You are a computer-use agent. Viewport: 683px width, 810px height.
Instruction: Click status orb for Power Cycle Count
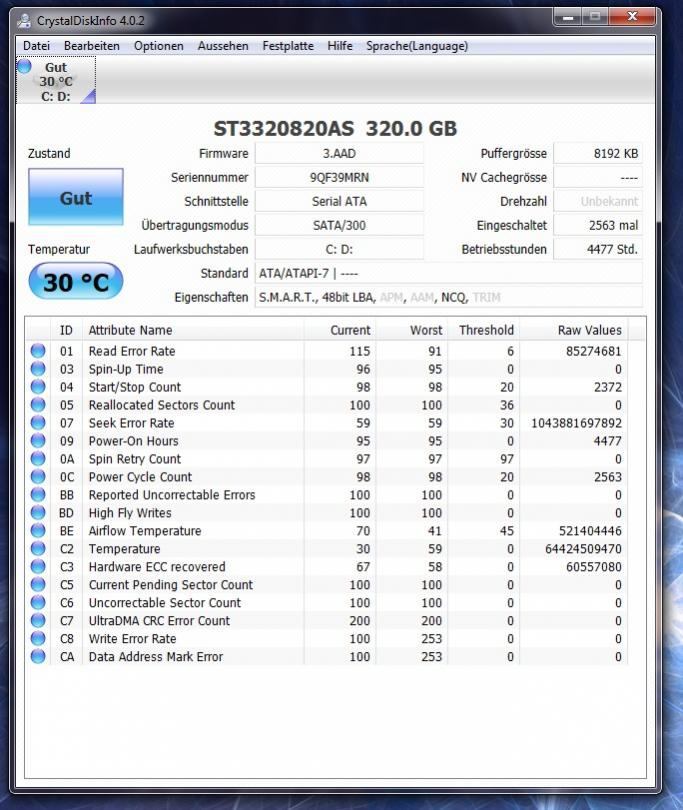click(x=38, y=476)
